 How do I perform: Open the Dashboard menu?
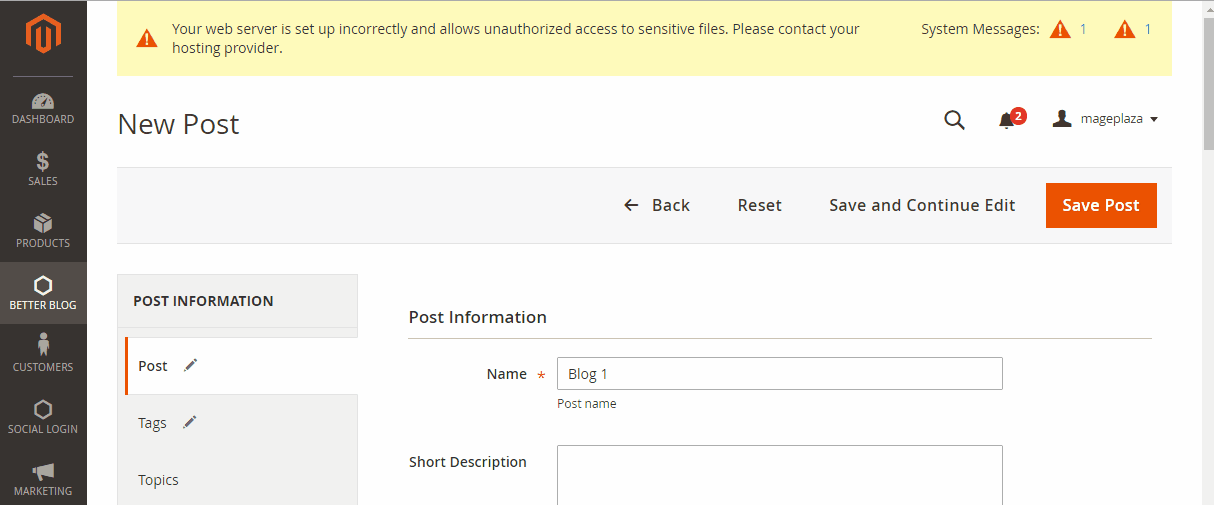tap(43, 108)
